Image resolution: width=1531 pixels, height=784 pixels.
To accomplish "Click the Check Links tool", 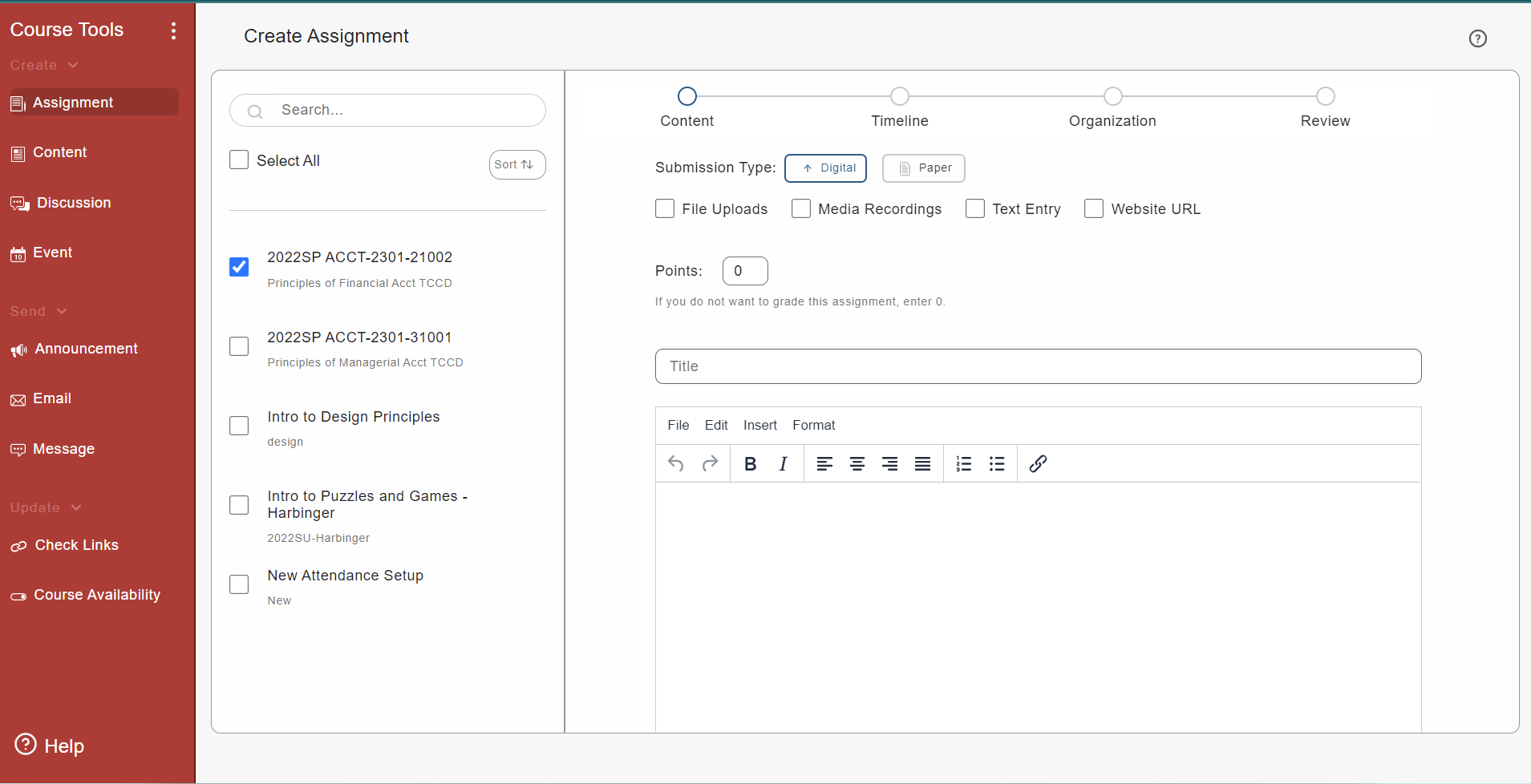I will tap(76, 545).
